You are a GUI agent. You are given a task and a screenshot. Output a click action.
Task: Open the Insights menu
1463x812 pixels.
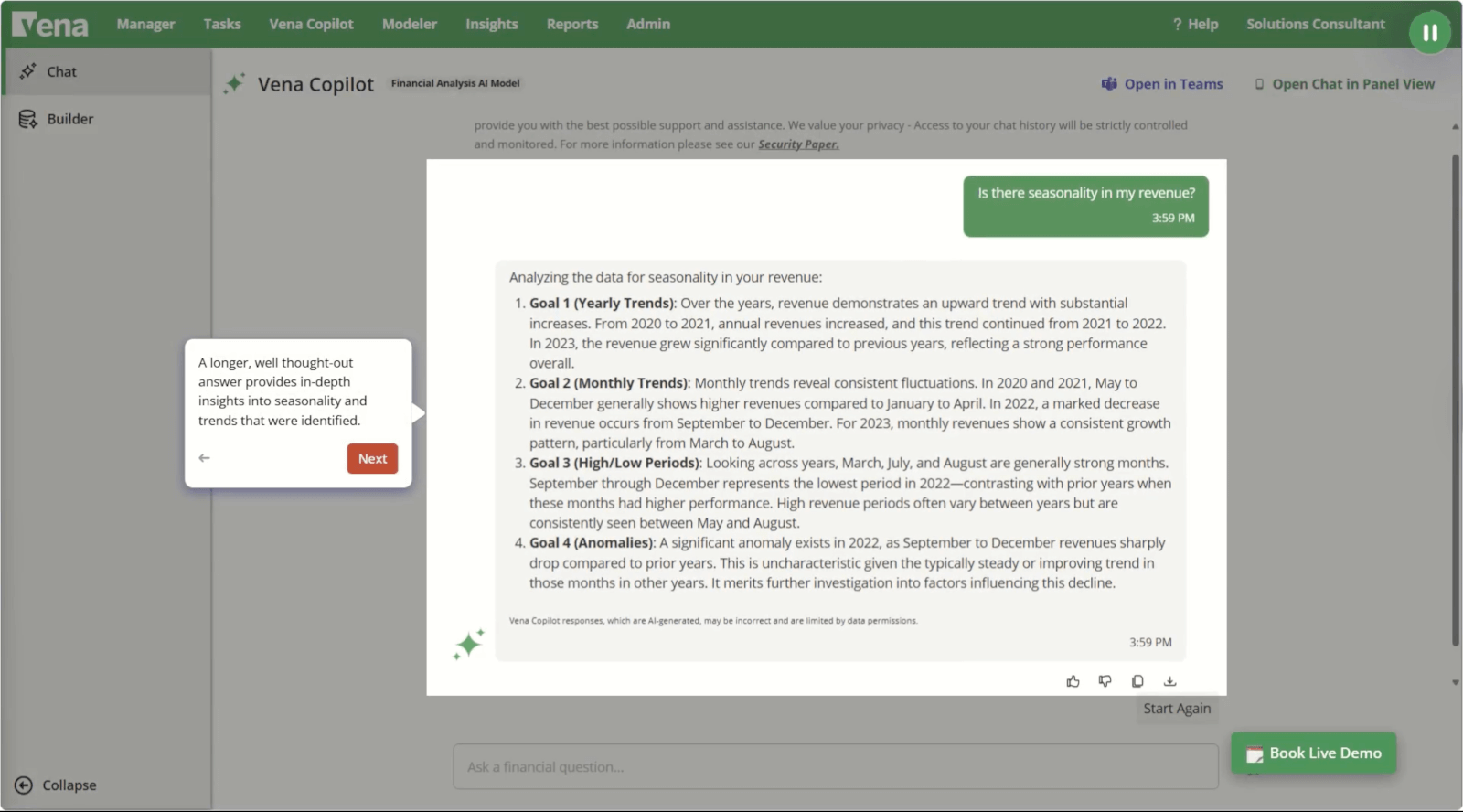click(x=491, y=25)
